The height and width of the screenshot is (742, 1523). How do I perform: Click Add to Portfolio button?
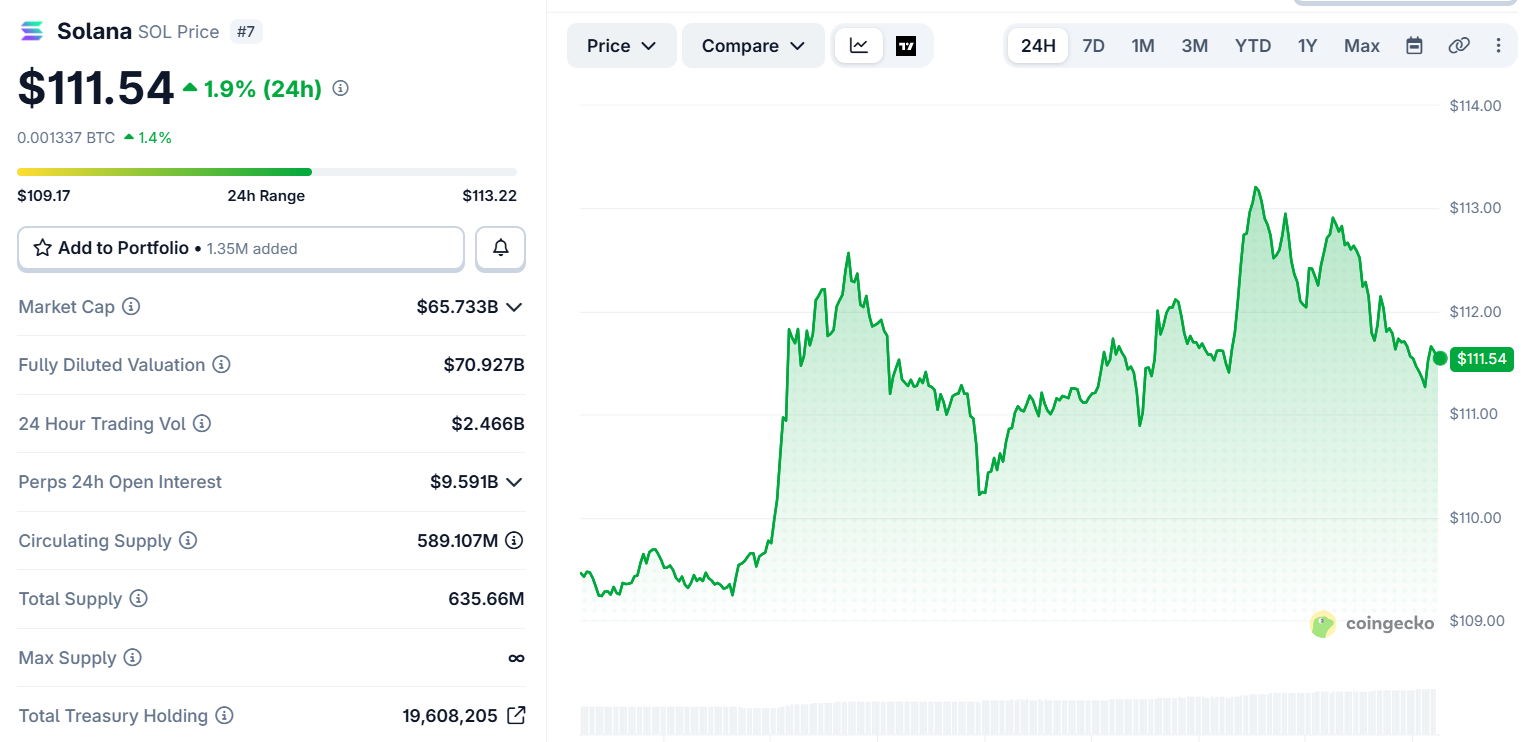pos(241,248)
